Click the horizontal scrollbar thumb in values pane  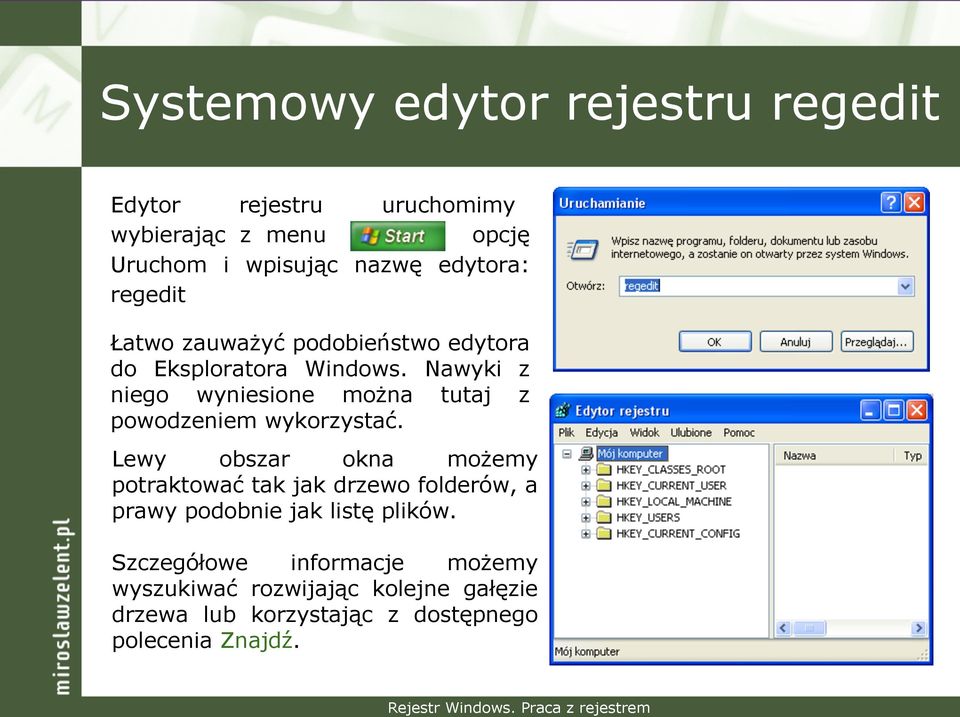809,628
